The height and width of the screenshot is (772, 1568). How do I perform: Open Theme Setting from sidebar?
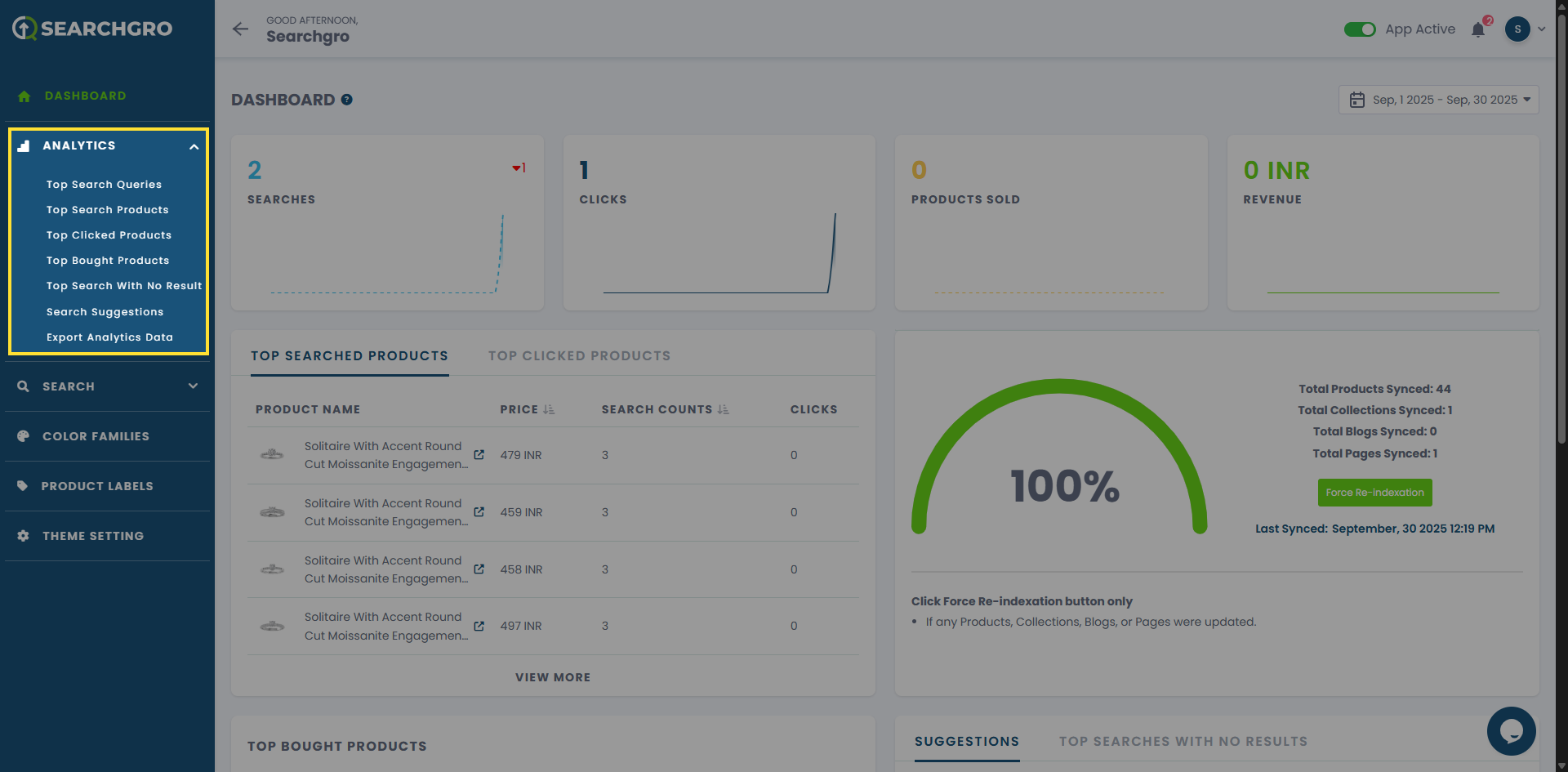(x=93, y=536)
